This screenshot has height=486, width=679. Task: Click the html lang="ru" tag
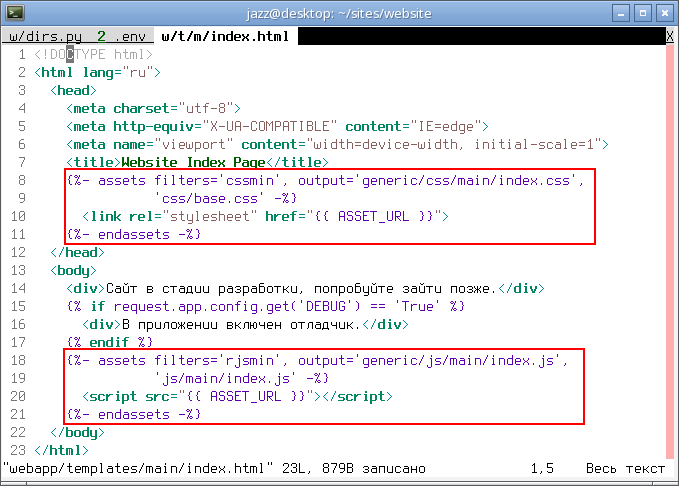point(97,72)
